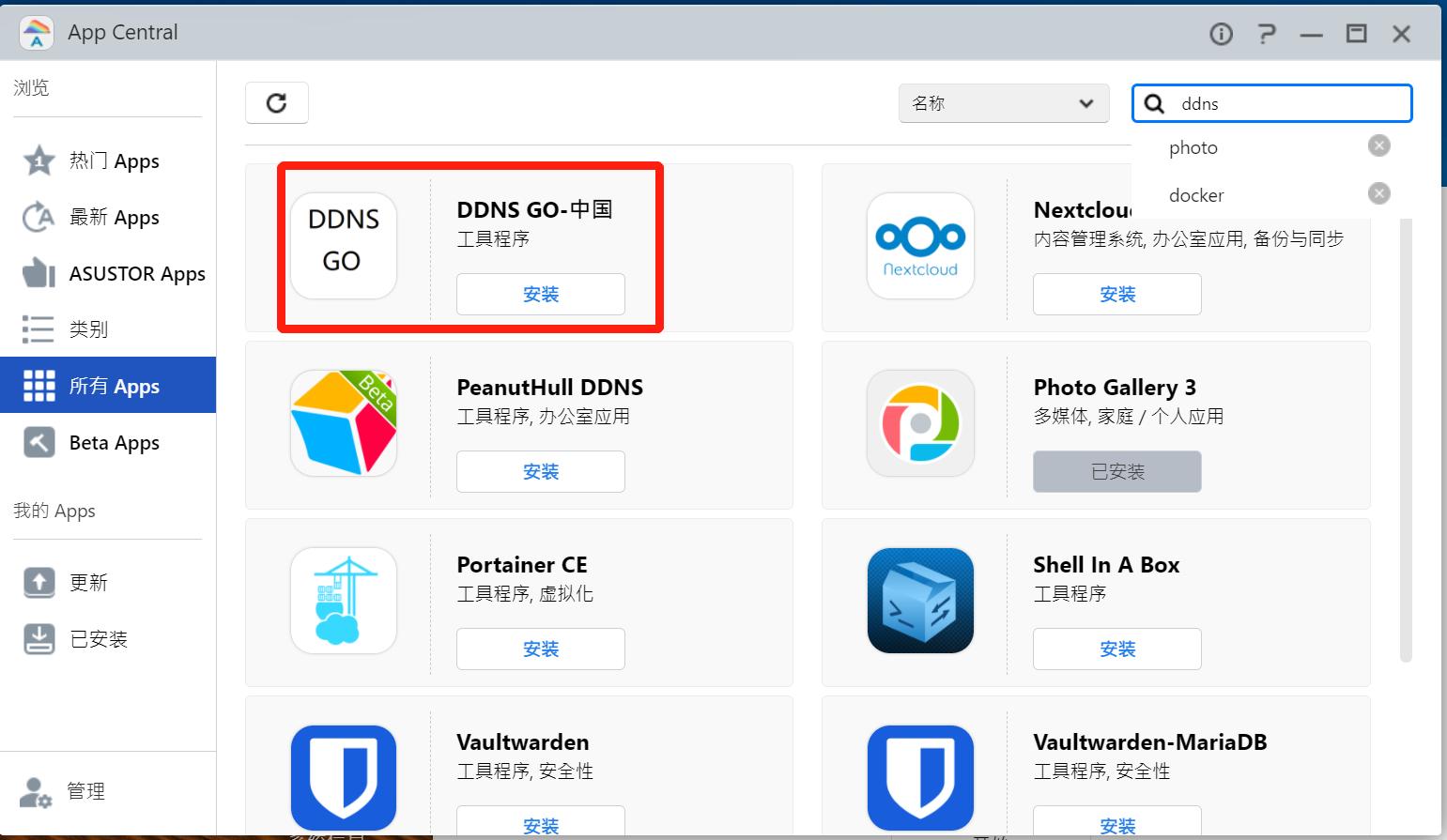
Task: Click 已安装 button for Photo Gallery 3
Action: [1117, 472]
